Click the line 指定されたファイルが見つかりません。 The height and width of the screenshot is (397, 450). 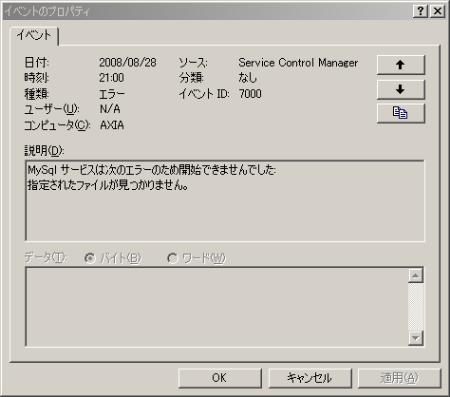pyautogui.click(x=108, y=185)
